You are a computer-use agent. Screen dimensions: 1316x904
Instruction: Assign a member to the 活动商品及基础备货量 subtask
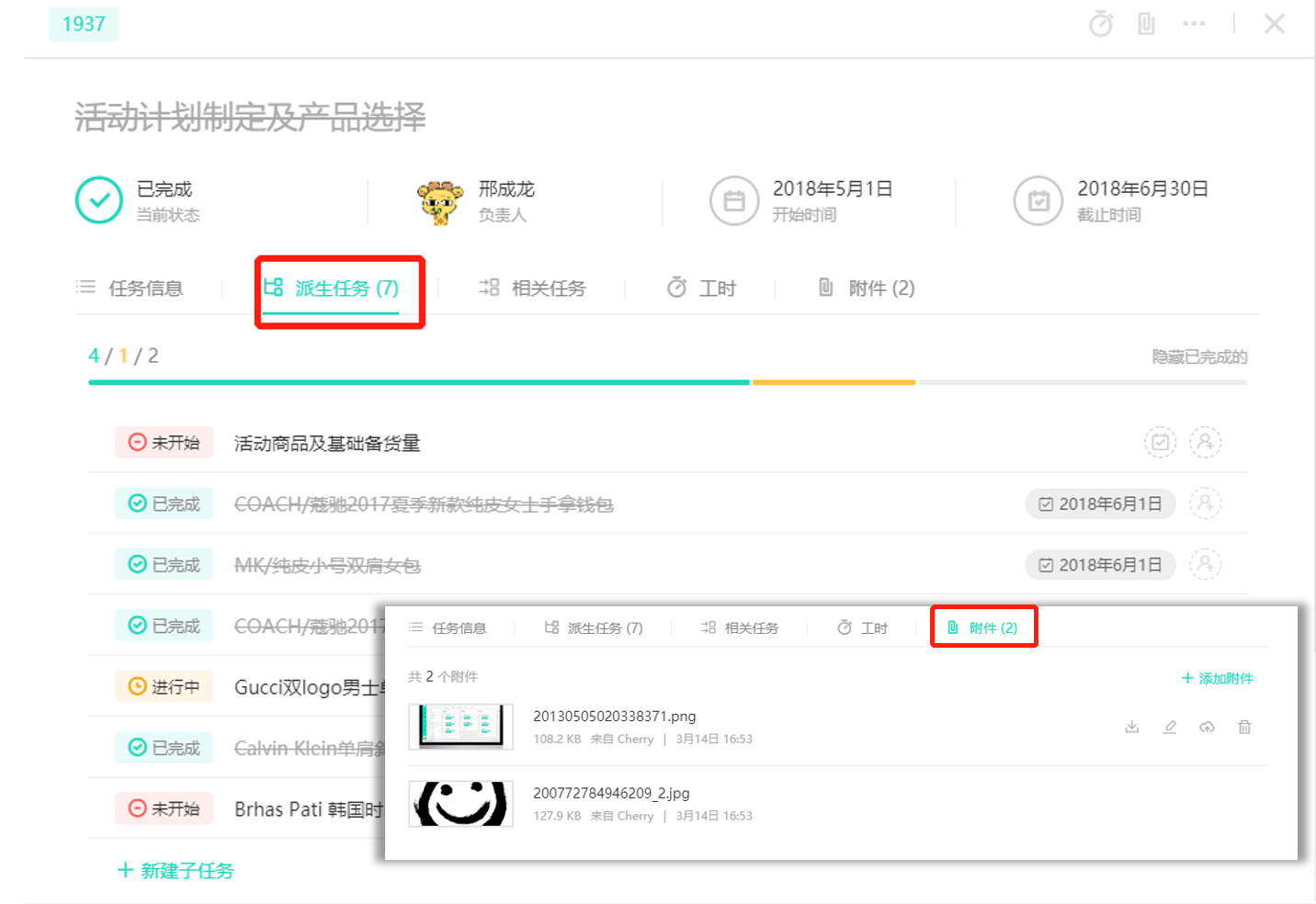(1205, 442)
